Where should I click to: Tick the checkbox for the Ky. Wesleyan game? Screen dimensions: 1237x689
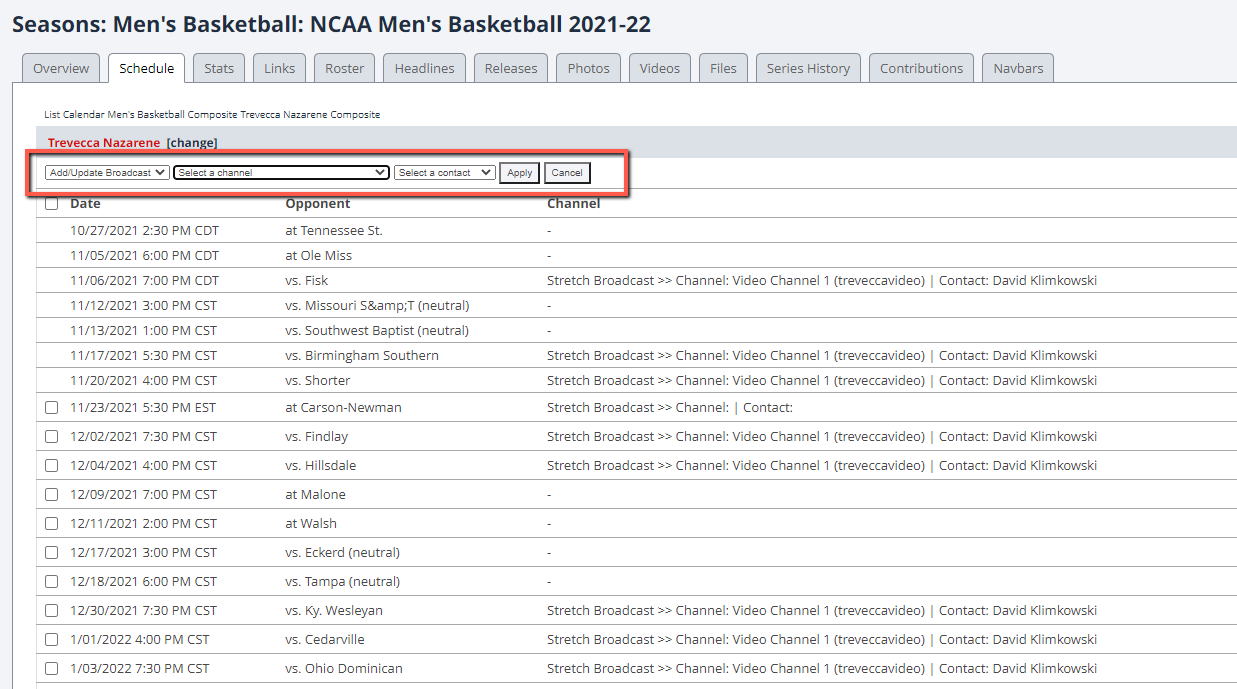[52, 611]
